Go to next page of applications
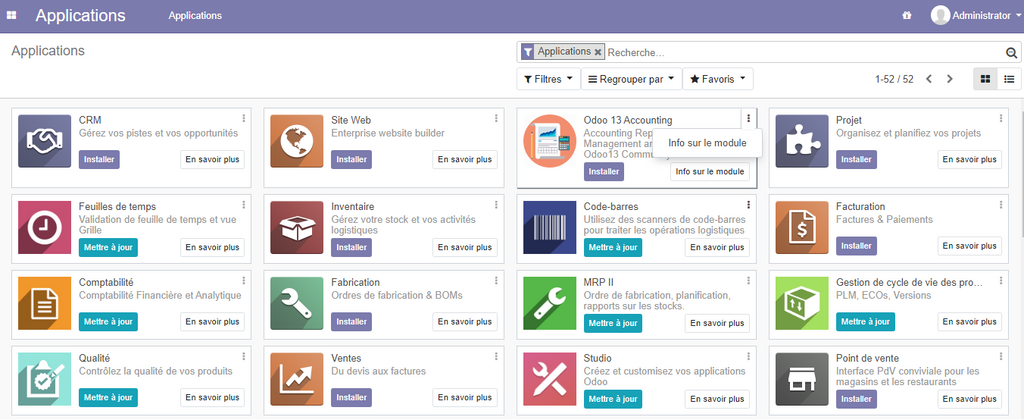 tap(950, 79)
